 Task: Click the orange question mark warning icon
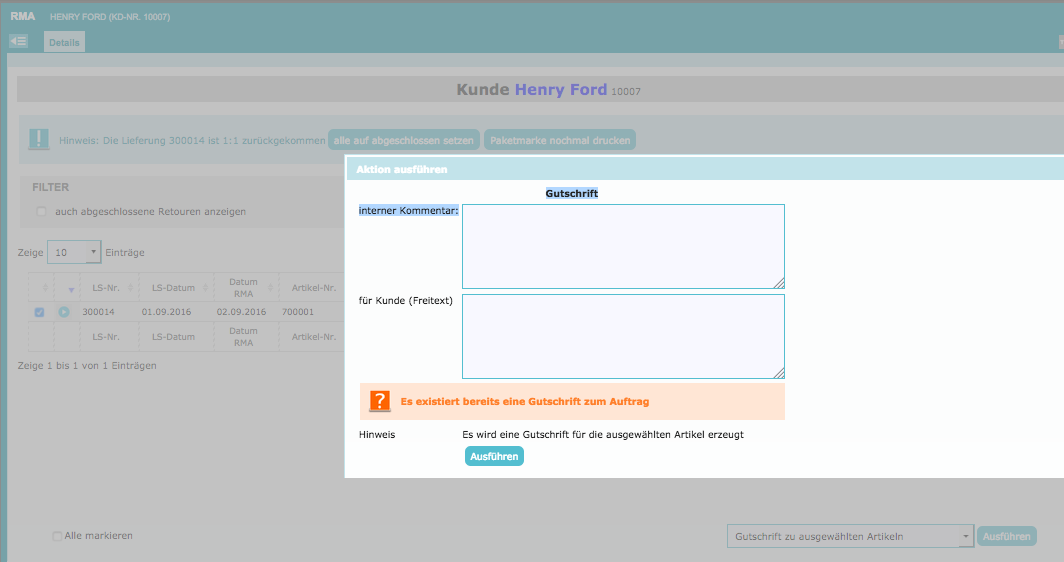tap(380, 401)
